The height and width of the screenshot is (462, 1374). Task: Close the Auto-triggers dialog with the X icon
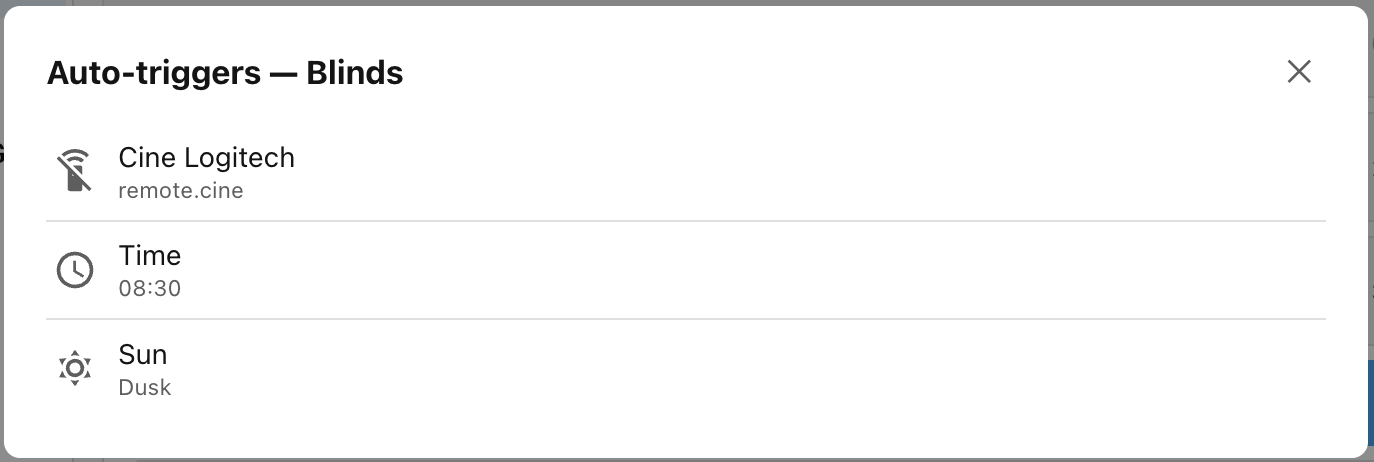coord(1298,71)
